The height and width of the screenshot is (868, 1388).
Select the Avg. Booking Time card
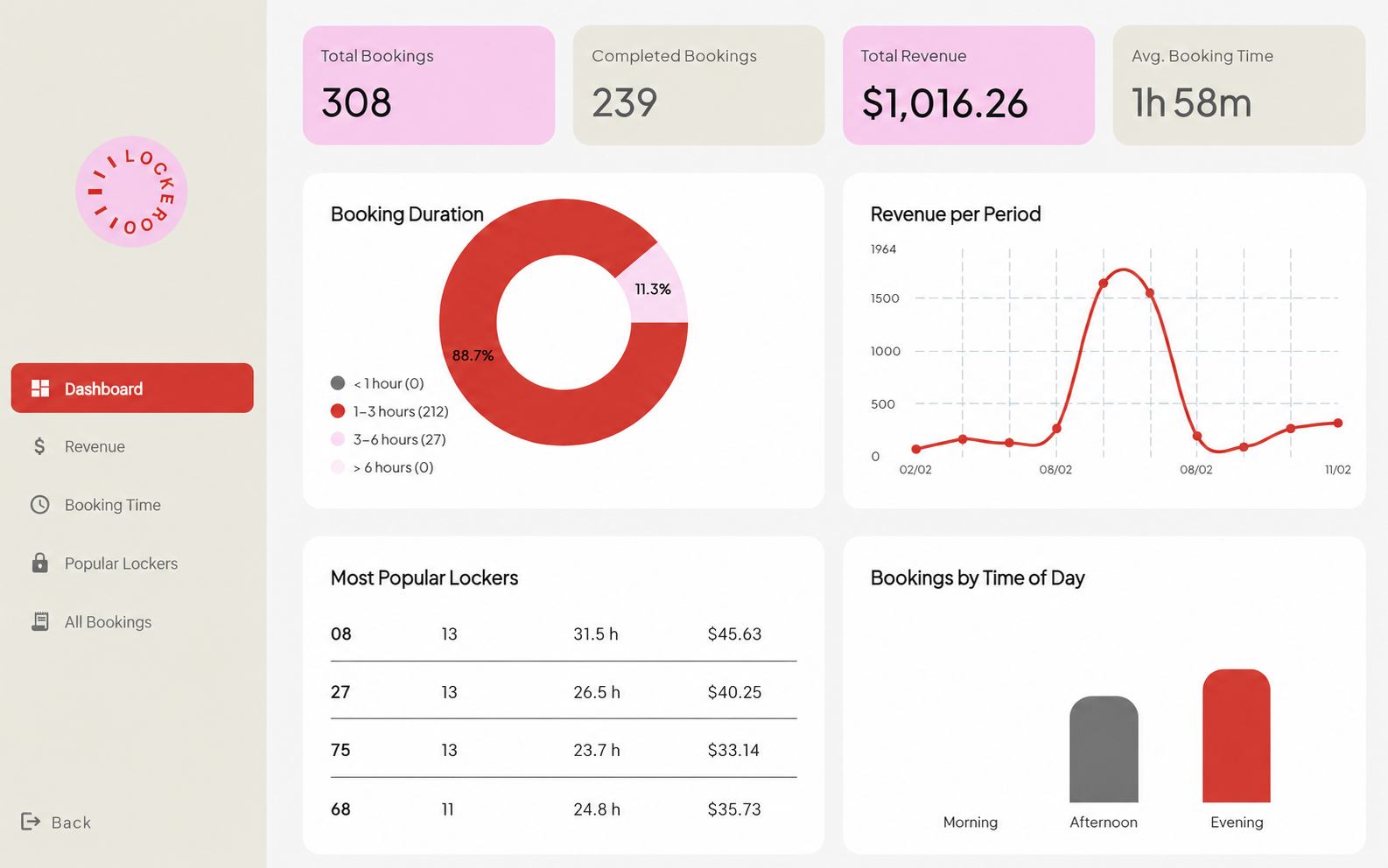(1239, 85)
